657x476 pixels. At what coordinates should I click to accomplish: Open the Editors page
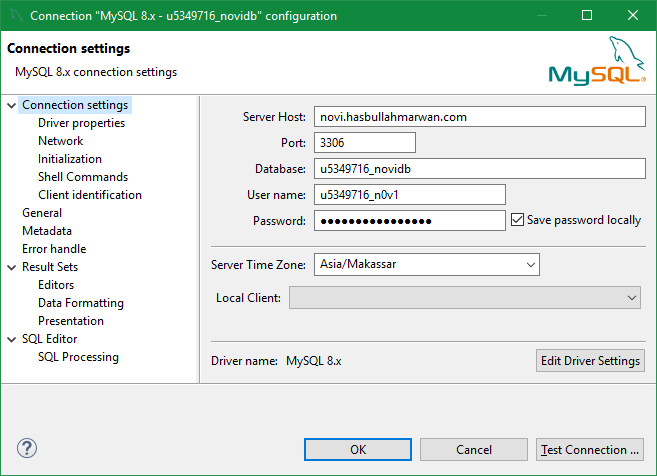click(56, 285)
